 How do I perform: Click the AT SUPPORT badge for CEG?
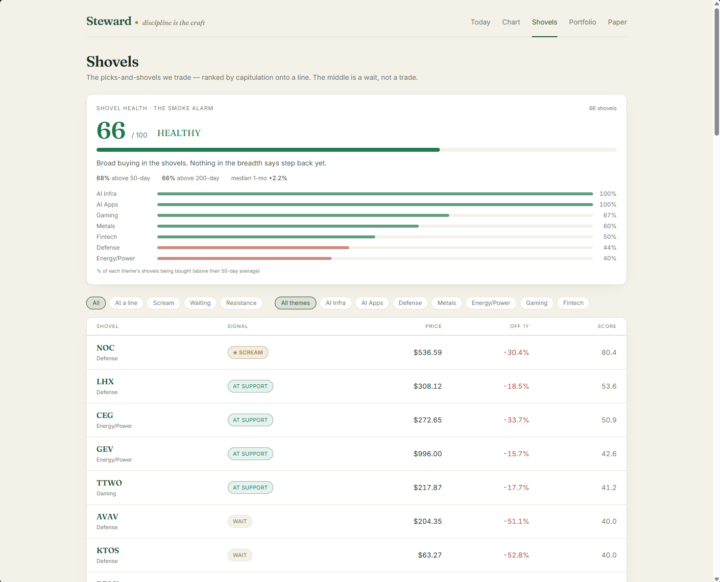(250, 420)
